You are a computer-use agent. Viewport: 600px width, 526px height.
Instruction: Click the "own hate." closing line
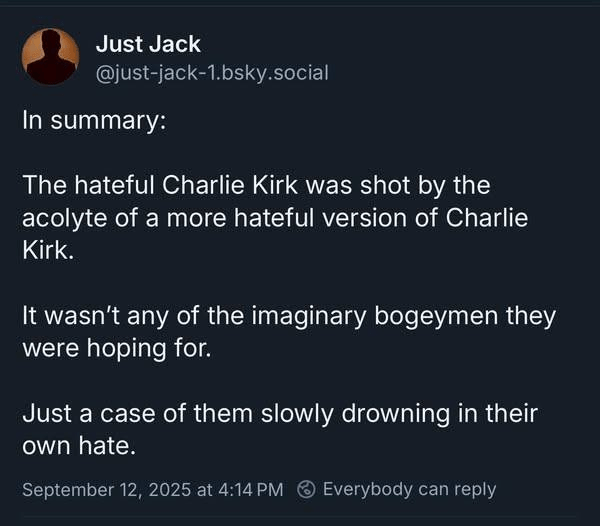point(78,446)
